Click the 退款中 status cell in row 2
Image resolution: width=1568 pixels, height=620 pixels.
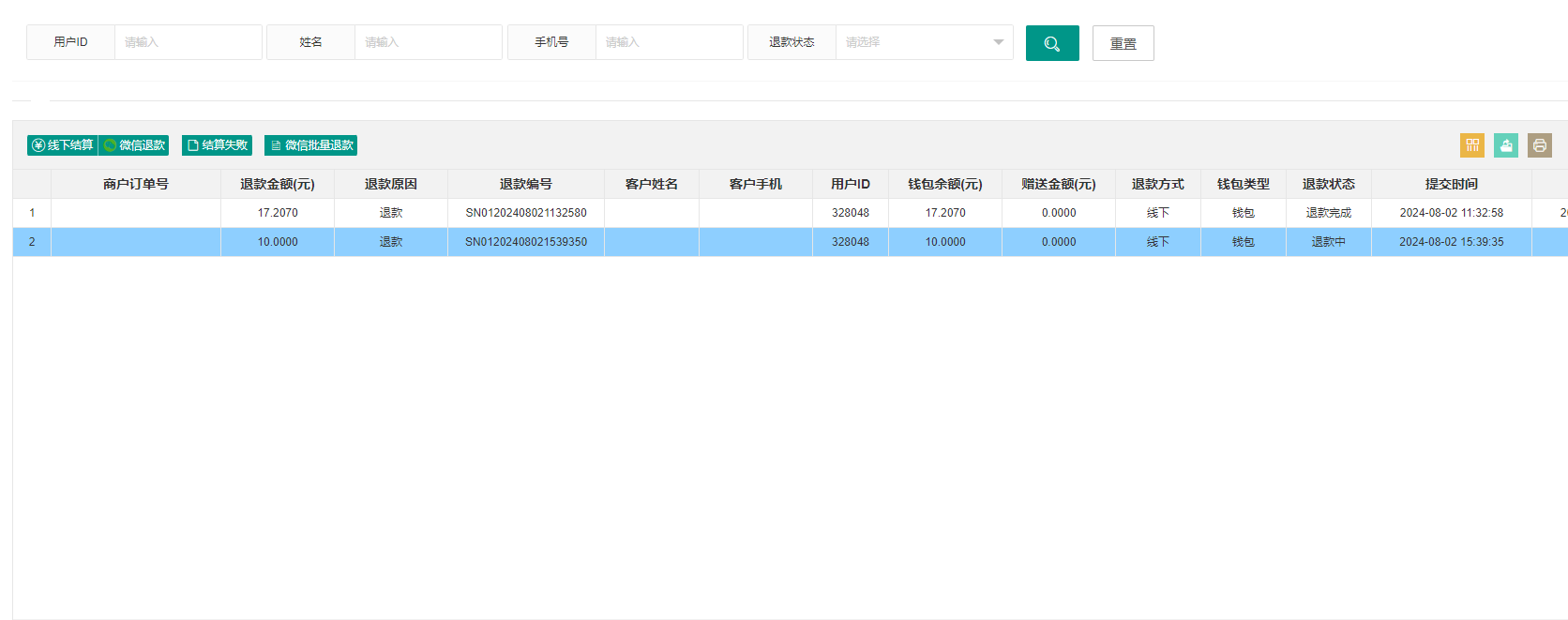click(x=1329, y=242)
